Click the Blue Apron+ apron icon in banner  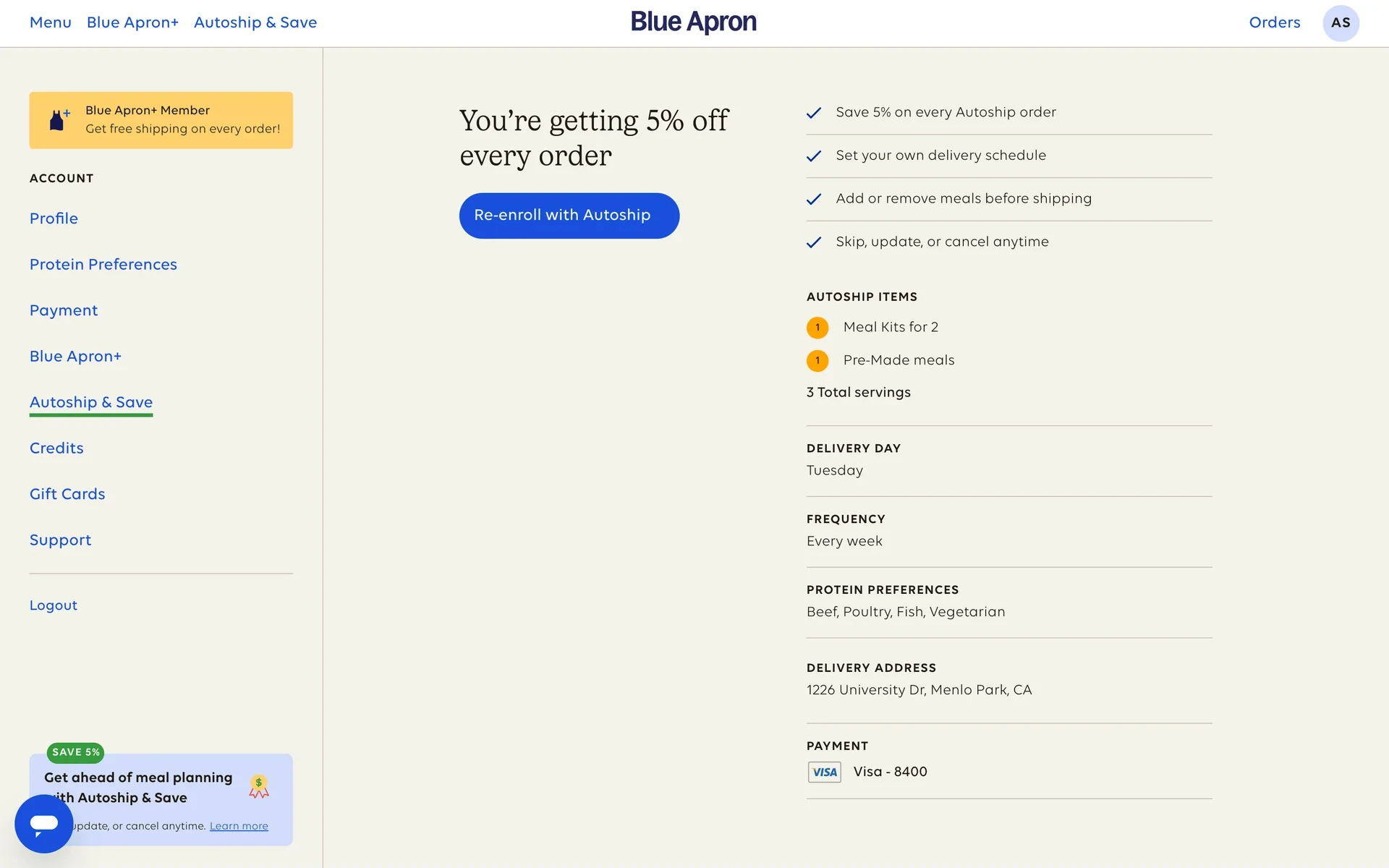point(59,120)
